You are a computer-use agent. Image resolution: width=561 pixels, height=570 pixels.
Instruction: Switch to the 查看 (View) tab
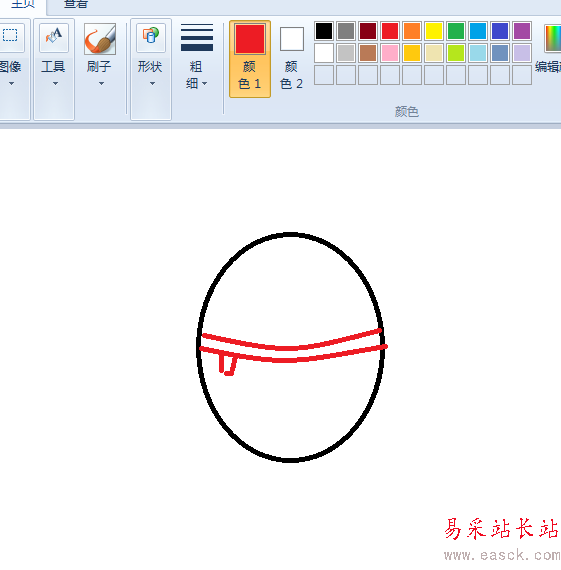(x=76, y=4)
